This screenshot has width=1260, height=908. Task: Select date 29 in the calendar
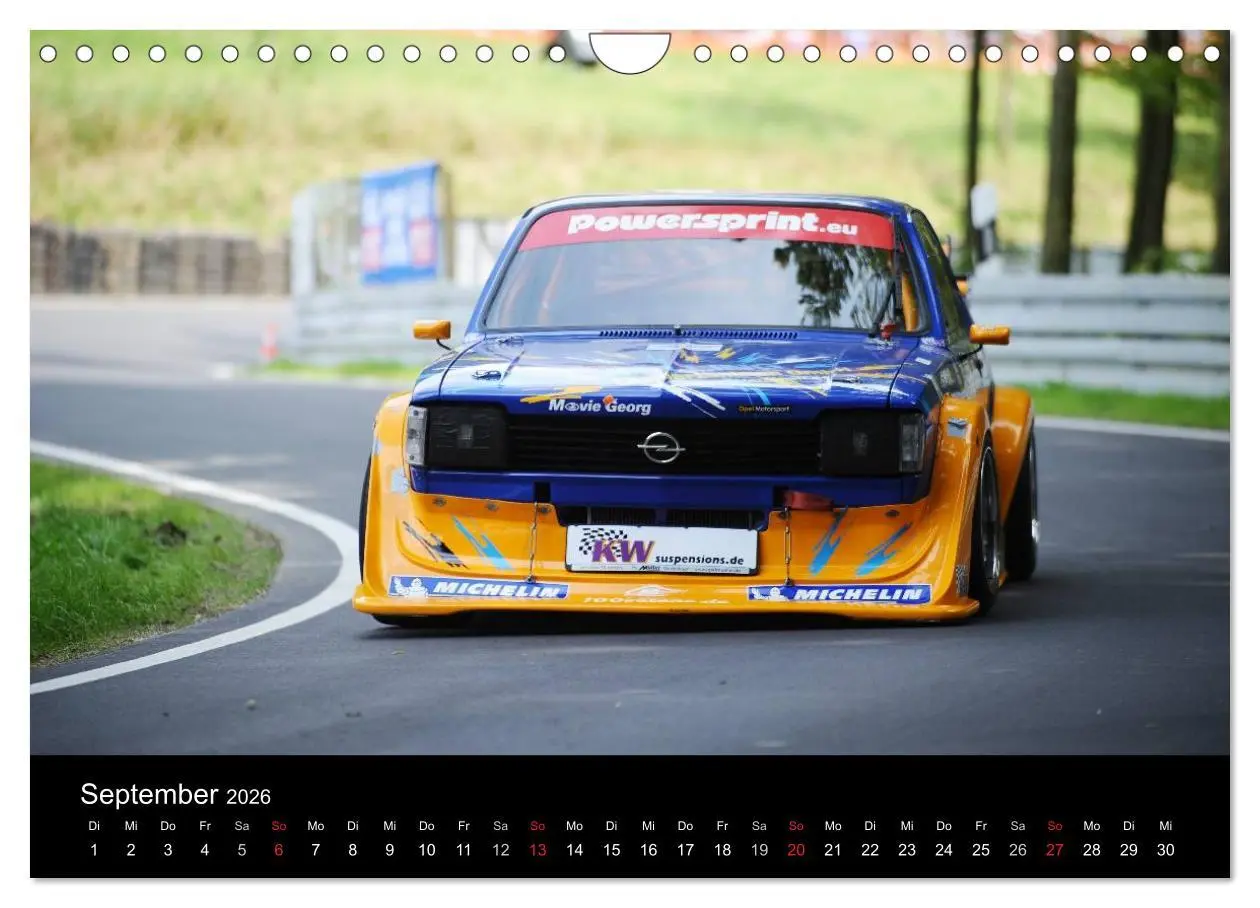point(1129,850)
